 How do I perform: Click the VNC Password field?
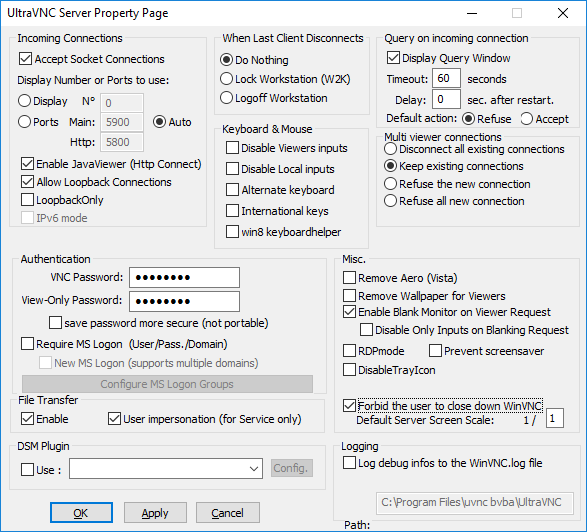185,277
